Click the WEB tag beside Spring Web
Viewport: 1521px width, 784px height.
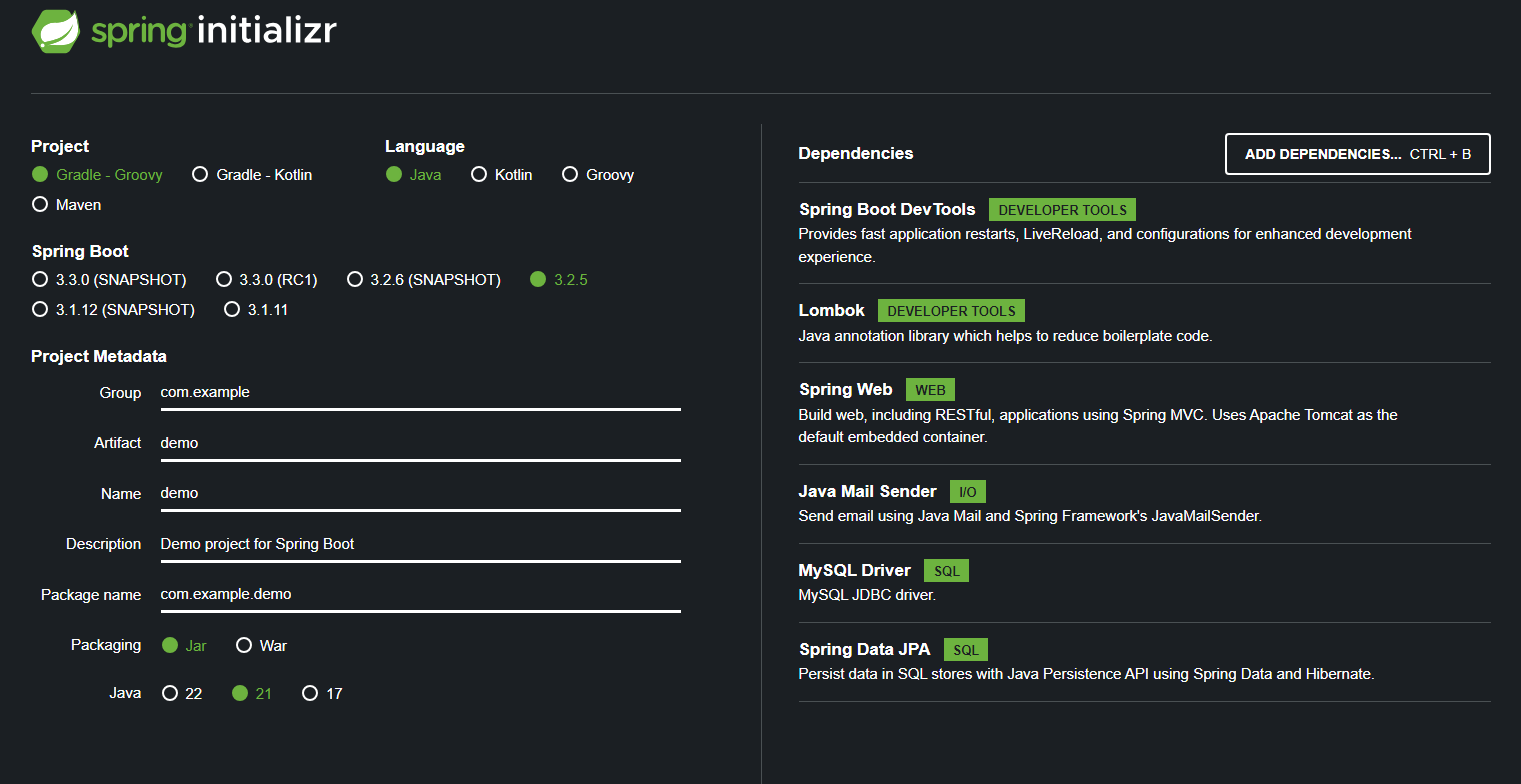tap(931, 390)
